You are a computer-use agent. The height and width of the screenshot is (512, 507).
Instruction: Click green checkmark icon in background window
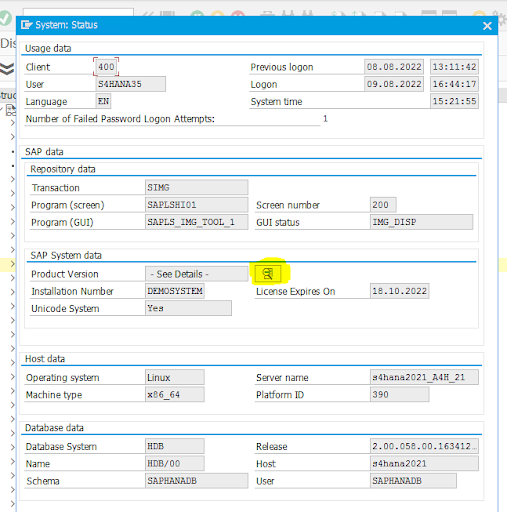tap(5, 18)
